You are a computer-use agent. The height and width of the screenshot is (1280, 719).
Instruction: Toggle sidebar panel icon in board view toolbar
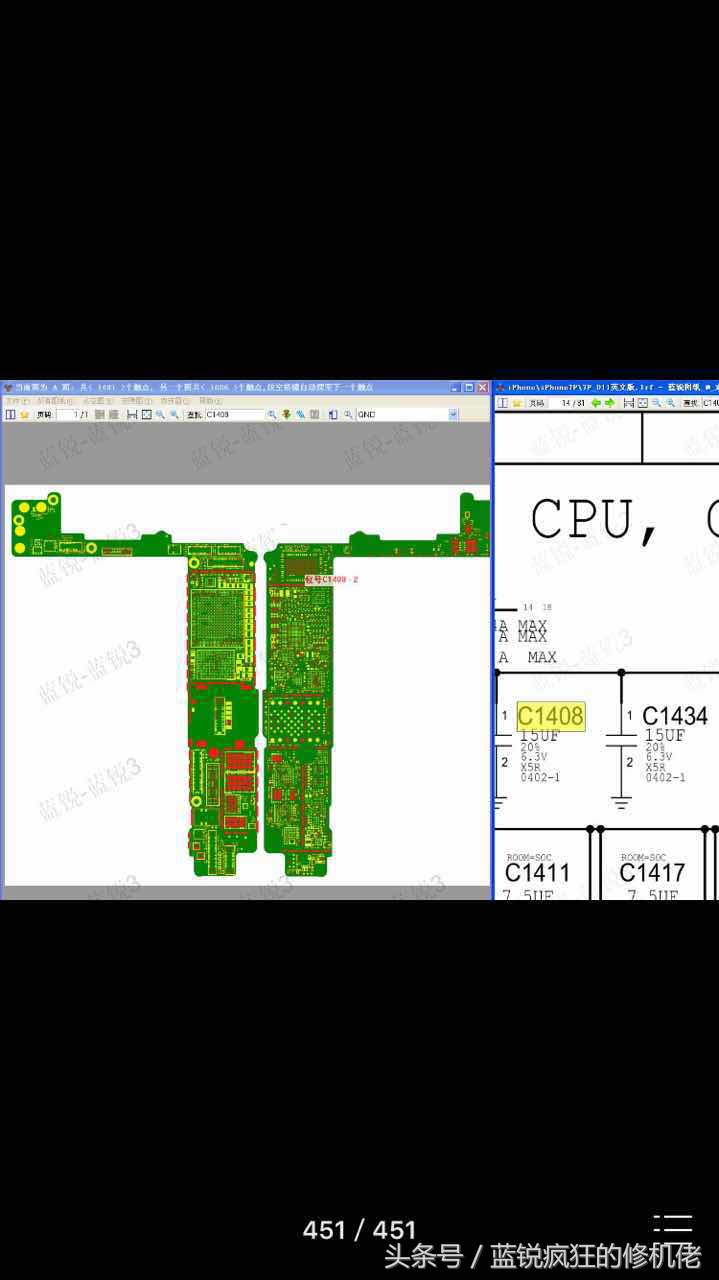point(10,414)
